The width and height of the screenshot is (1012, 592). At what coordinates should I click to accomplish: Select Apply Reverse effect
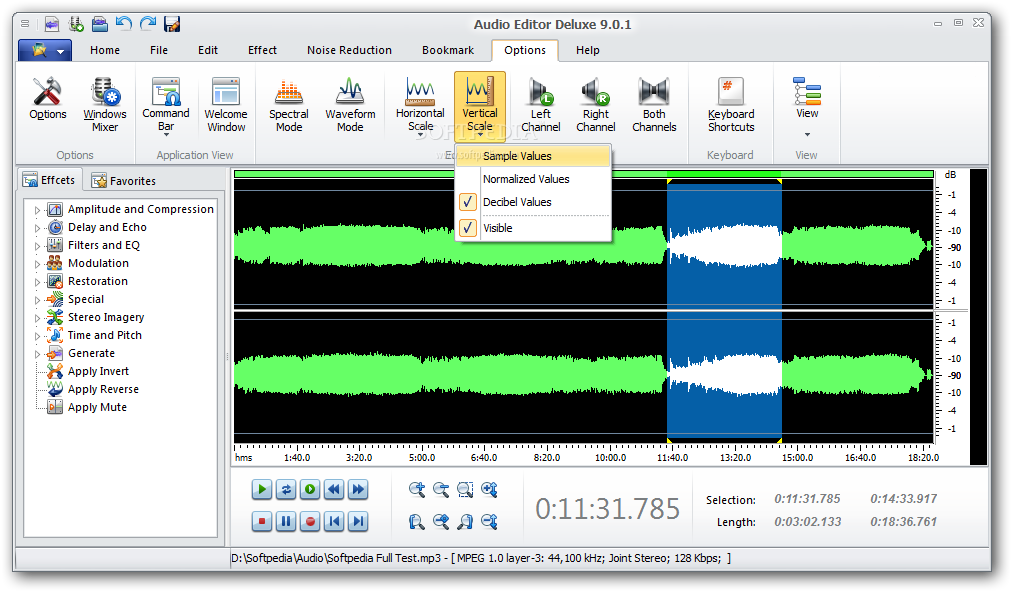[103, 389]
